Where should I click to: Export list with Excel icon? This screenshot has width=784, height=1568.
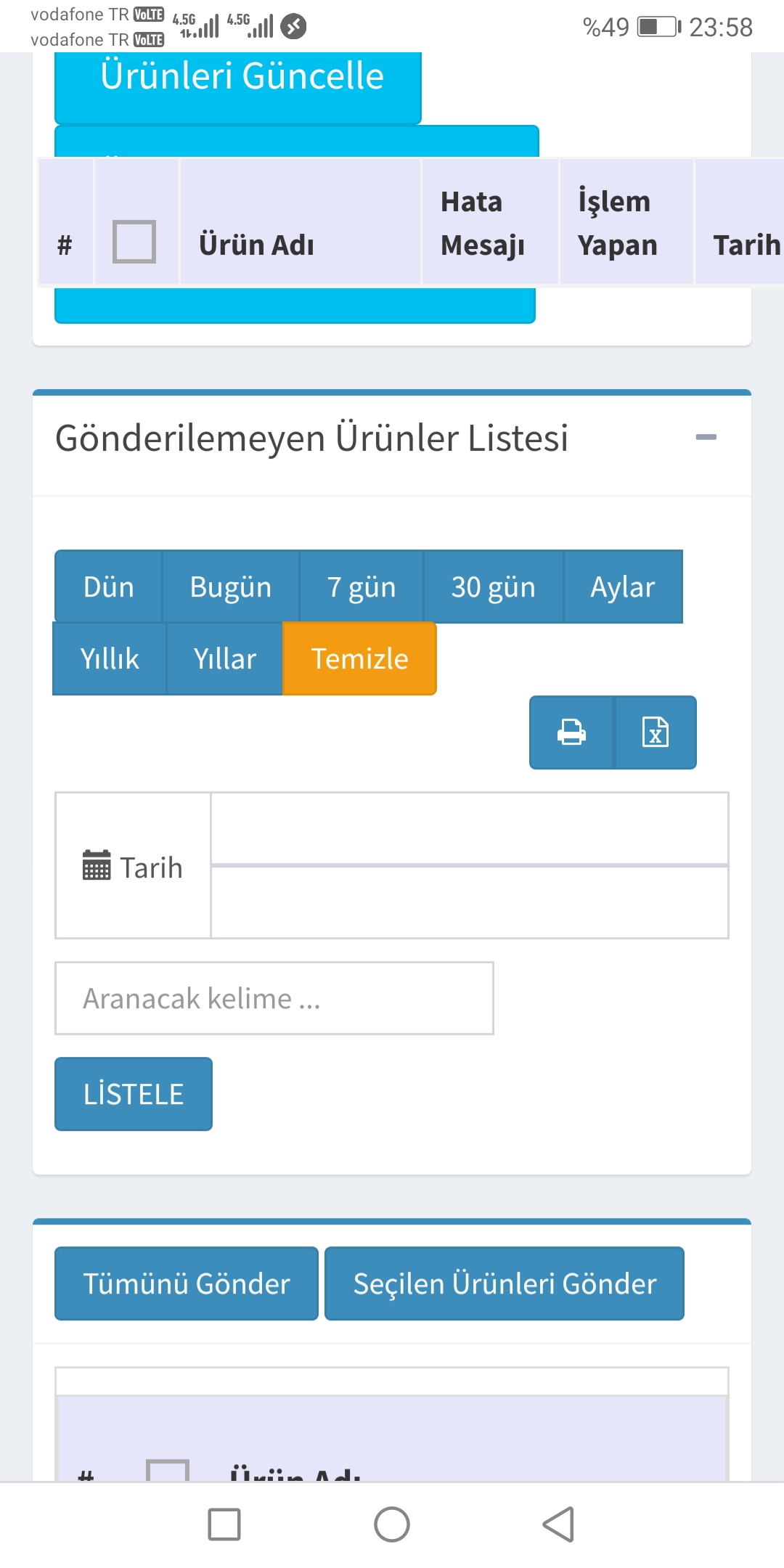(656, 732)
